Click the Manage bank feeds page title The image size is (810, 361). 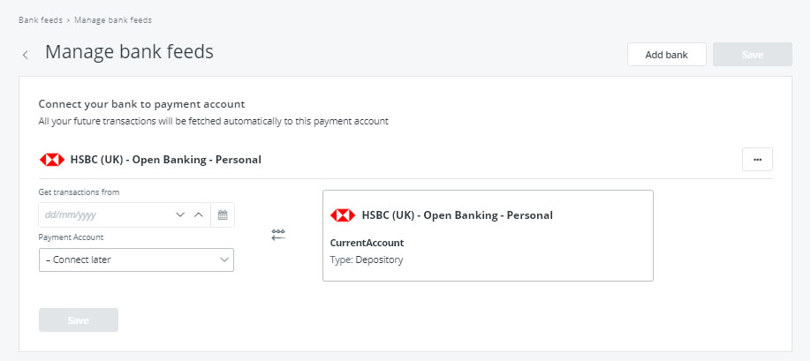pos(129,52)
